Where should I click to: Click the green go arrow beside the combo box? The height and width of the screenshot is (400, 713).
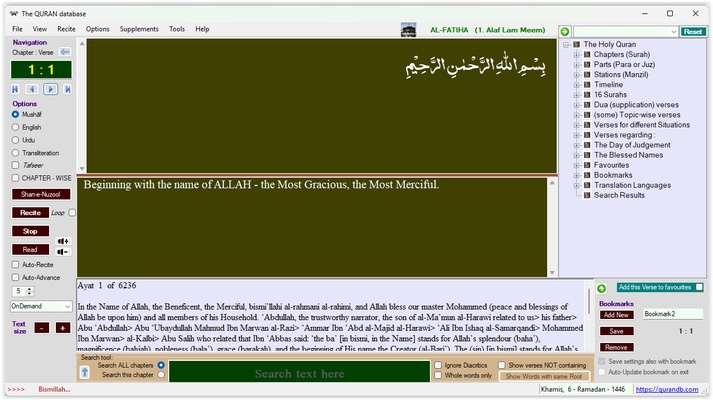(565, 31)
